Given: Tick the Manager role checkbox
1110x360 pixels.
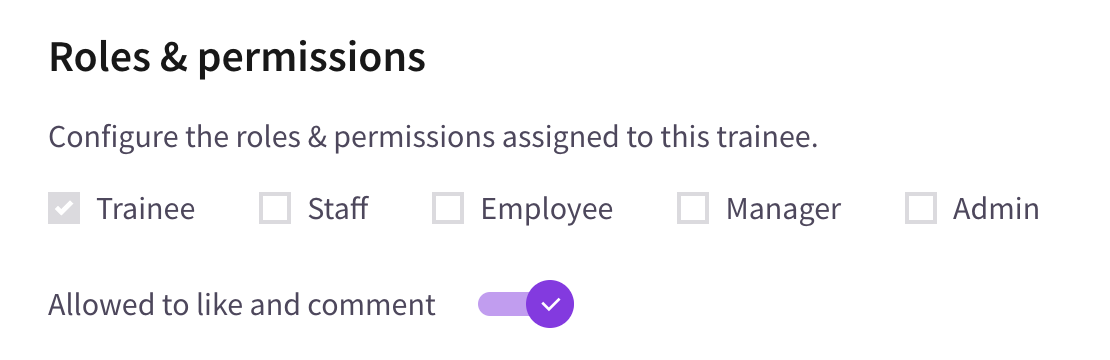Looking at the screenshot, I should coord(693,208).
